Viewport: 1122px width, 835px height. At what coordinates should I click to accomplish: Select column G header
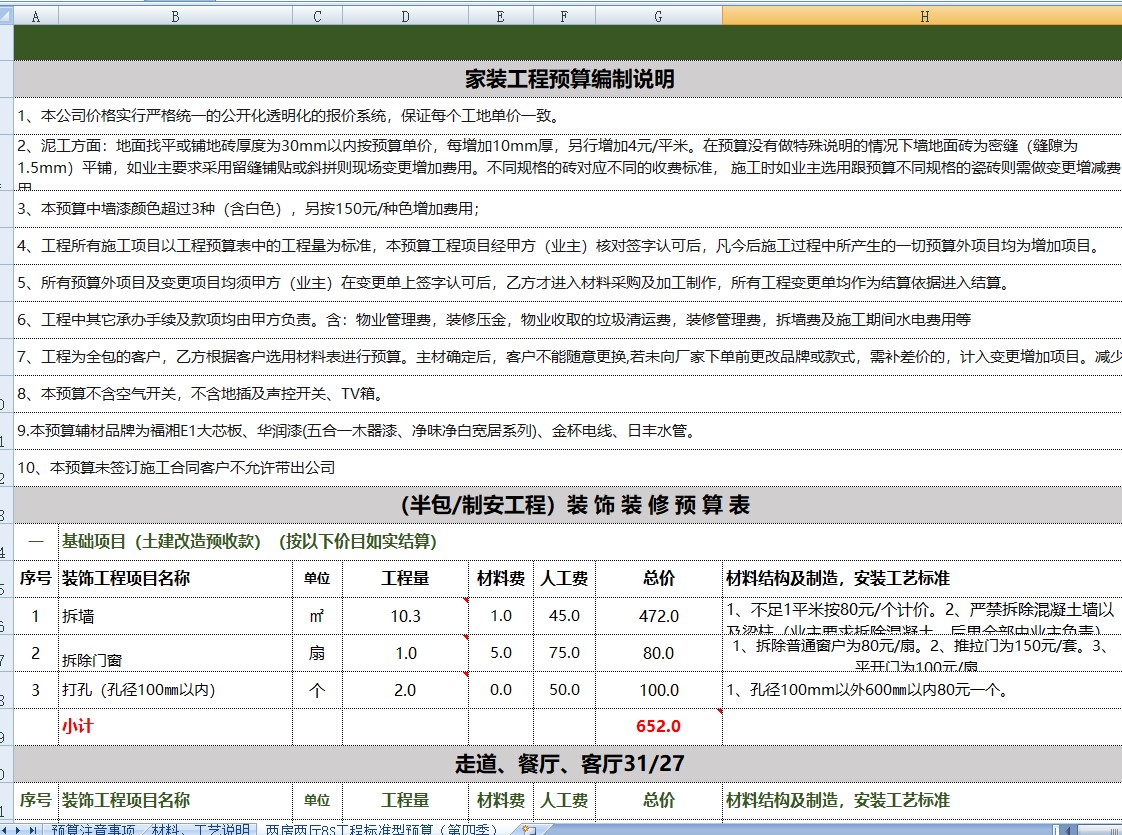pos(658,16)
